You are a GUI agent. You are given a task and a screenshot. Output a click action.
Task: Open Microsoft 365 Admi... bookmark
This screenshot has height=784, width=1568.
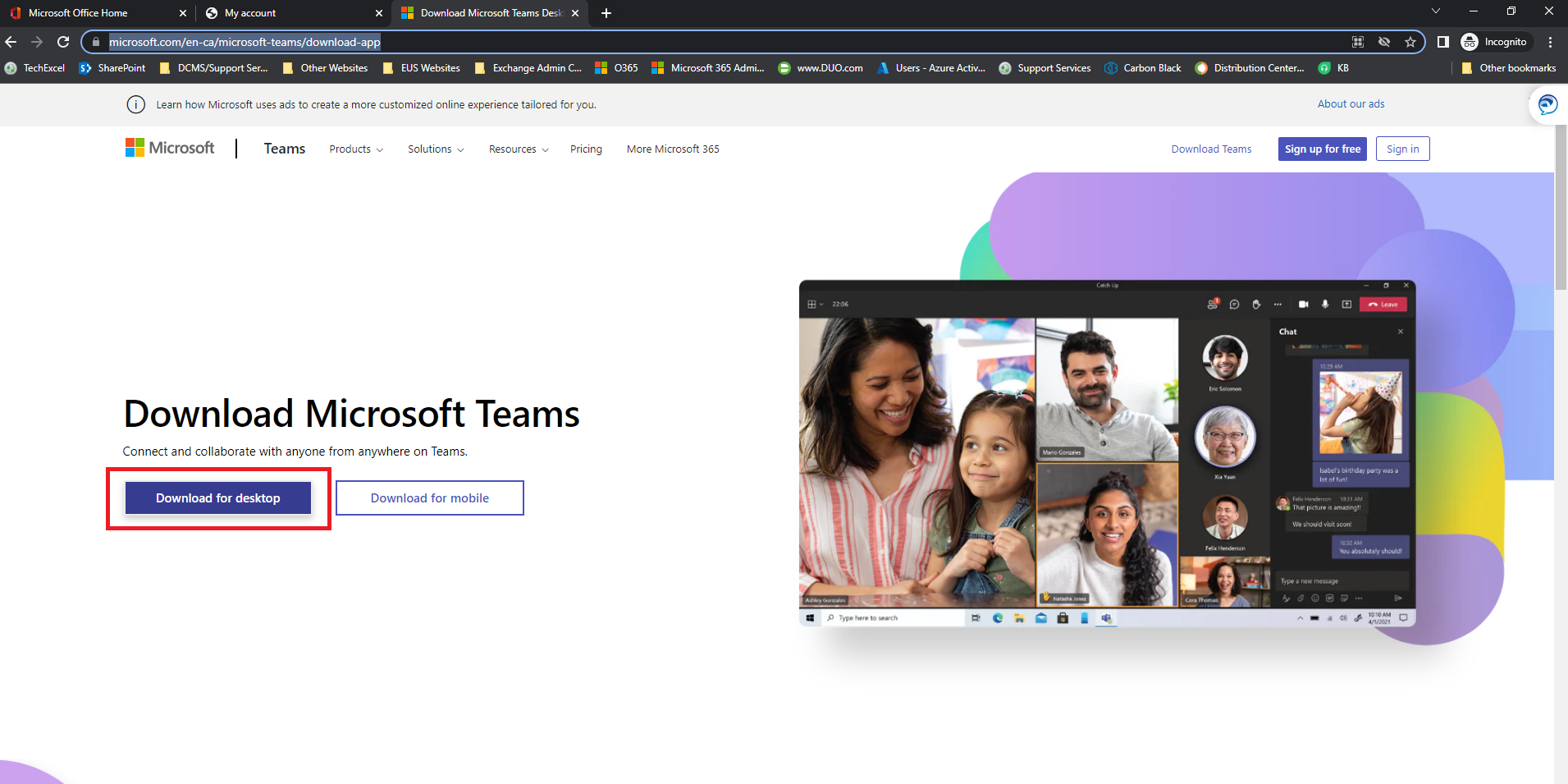pos(707,68)
